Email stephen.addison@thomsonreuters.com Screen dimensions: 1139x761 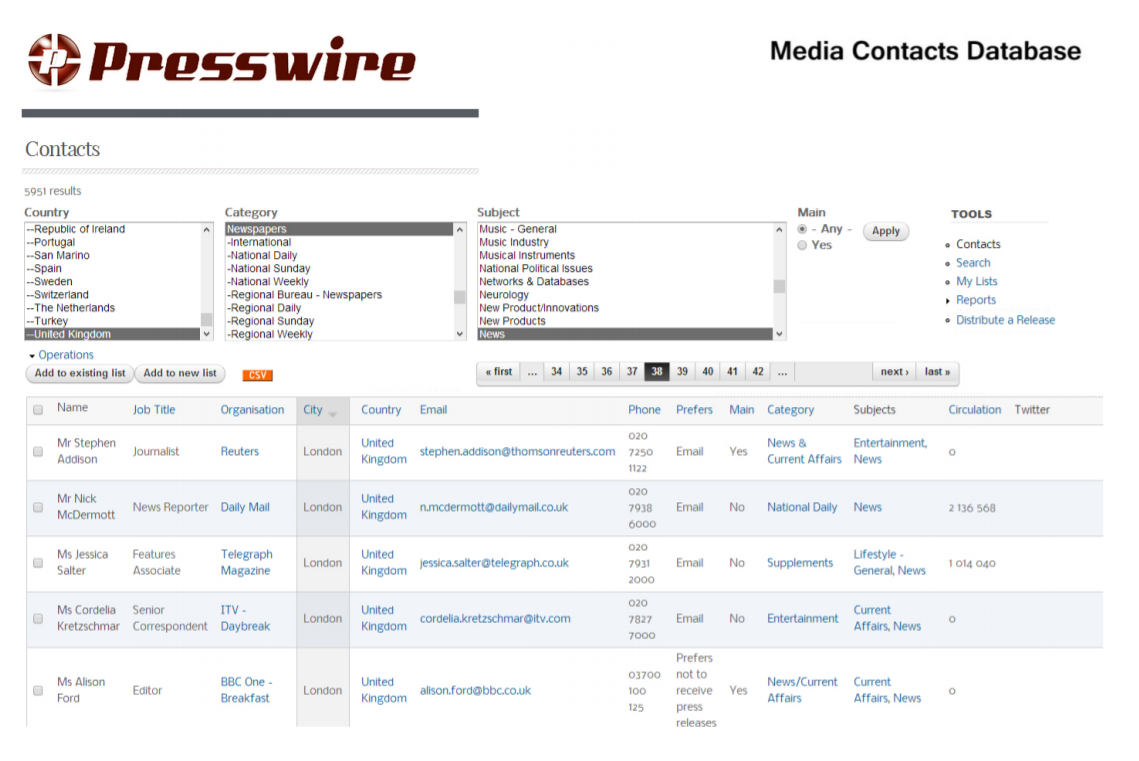[x=517, y=451]
